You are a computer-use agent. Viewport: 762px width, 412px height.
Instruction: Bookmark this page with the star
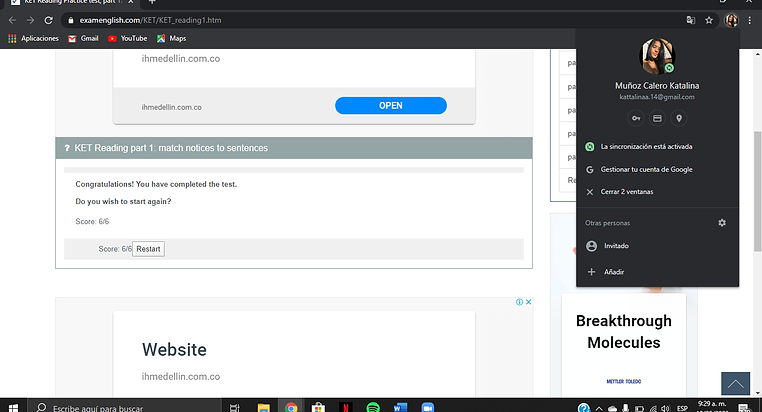pyautogui.click(x=709, y=20)
